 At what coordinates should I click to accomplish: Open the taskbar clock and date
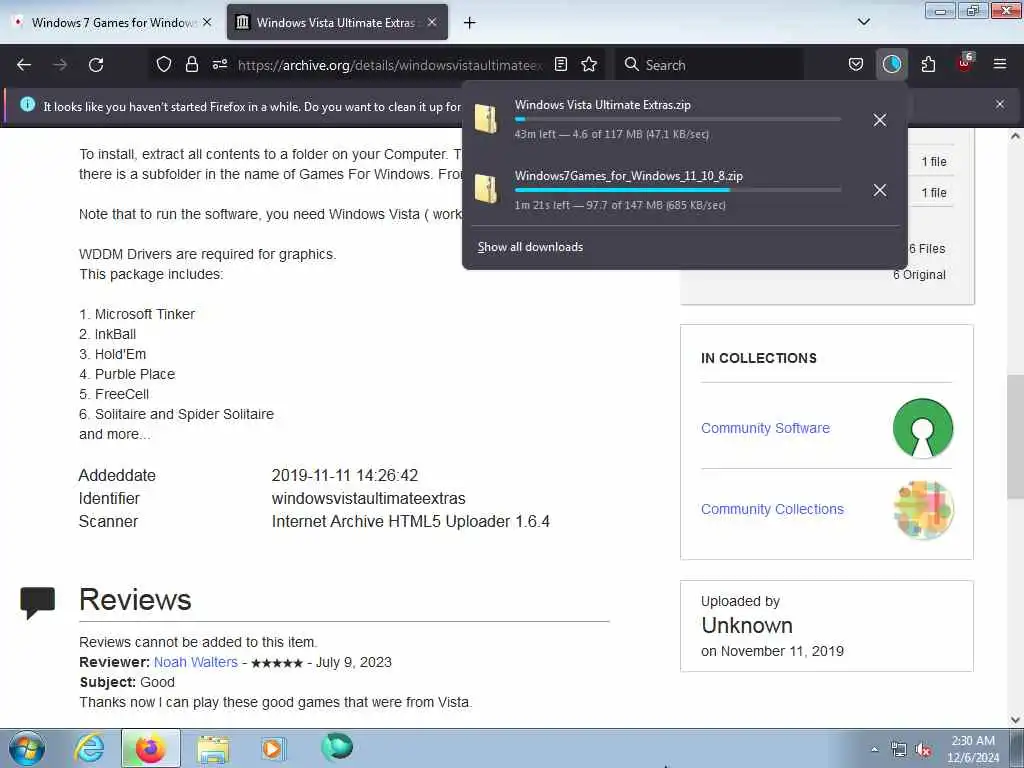(973, 749)
